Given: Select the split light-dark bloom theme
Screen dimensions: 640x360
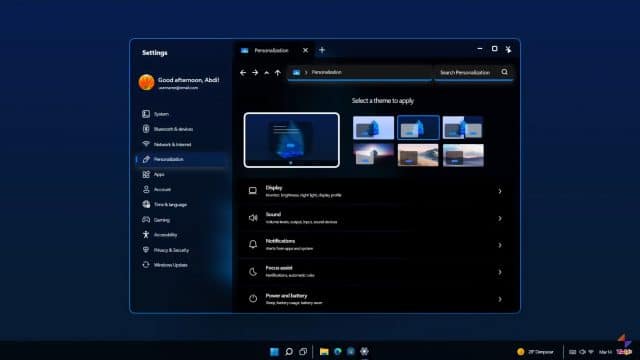Looking at the screenshot, I should click(x=463, y=127).
